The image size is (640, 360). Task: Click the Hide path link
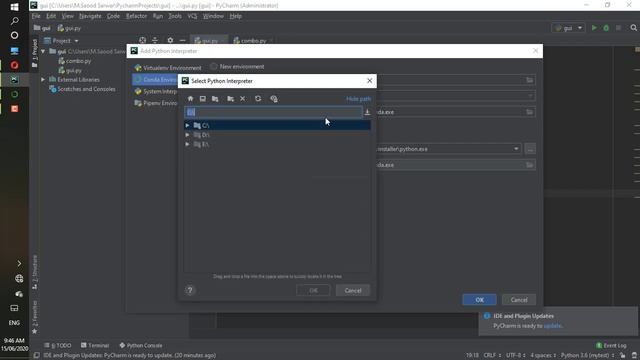coord(358,99)
